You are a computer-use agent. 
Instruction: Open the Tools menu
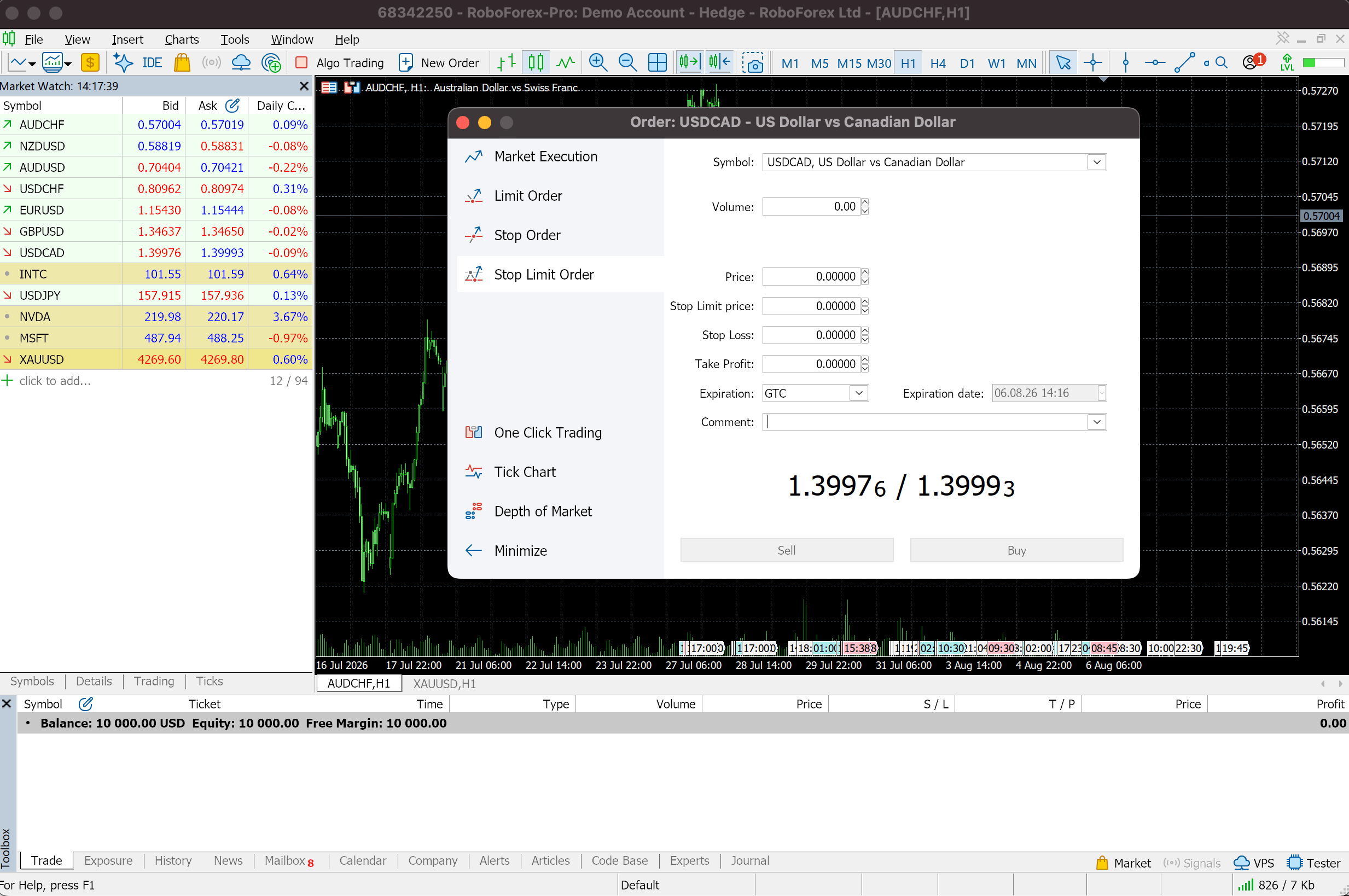coord(235,39)
